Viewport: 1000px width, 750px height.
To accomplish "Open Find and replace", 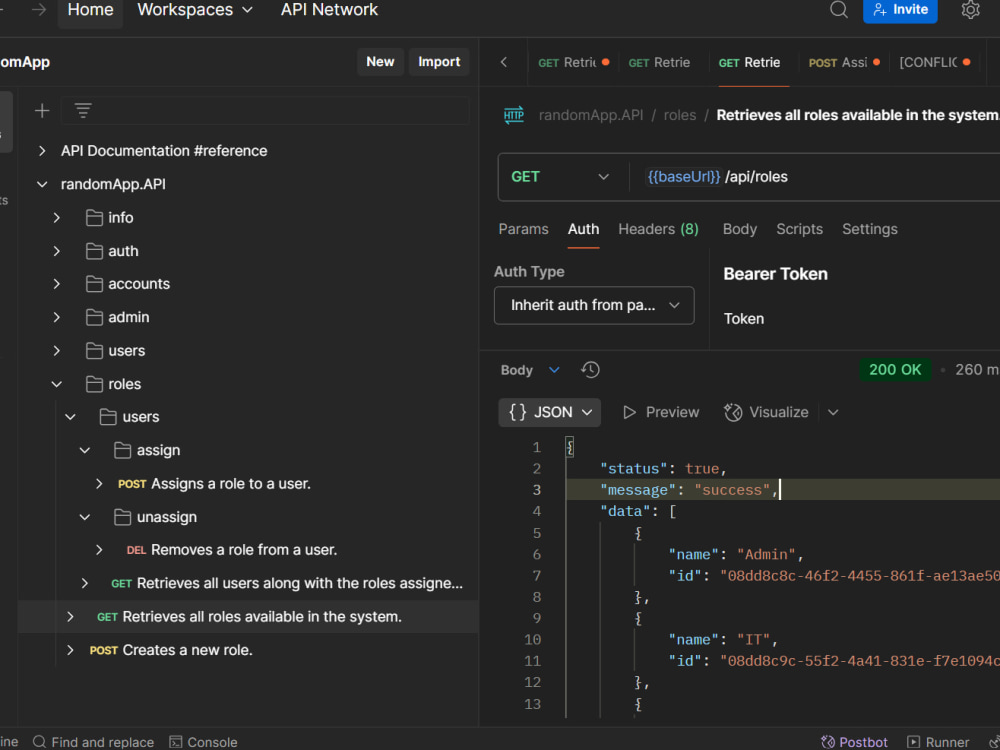I will (93, 742).
